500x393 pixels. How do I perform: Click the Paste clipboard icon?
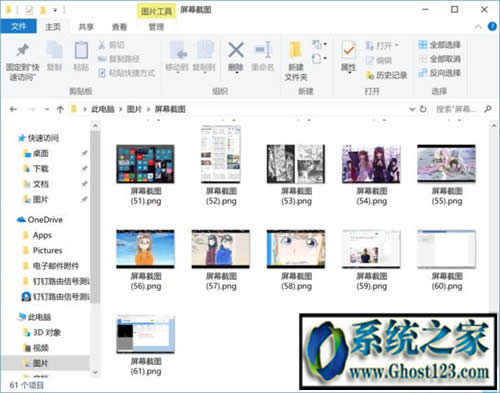(81, 50)
